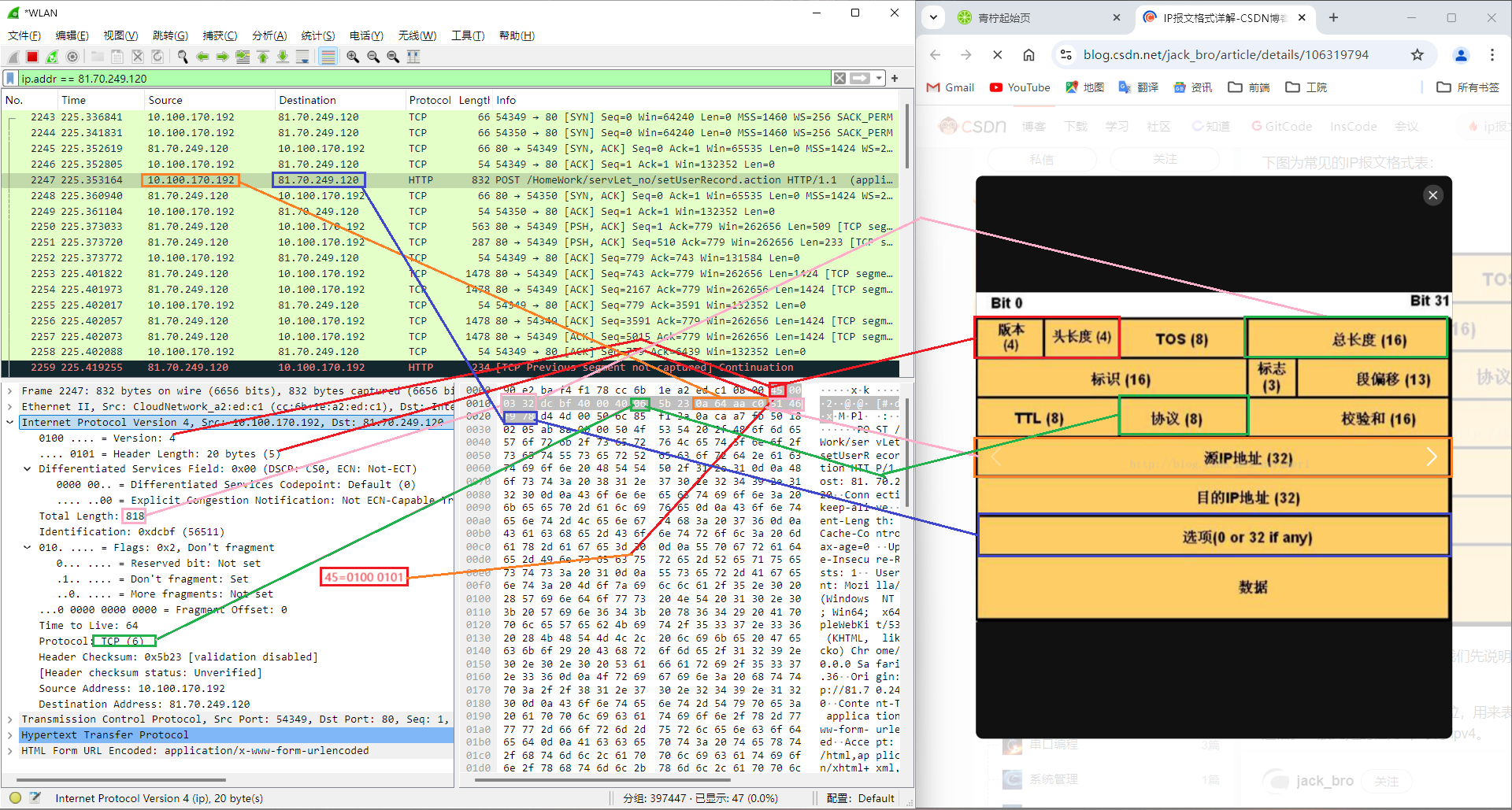The image size is (1512, 810).
Task: Apply the display filter arrow
Action: 860,79
